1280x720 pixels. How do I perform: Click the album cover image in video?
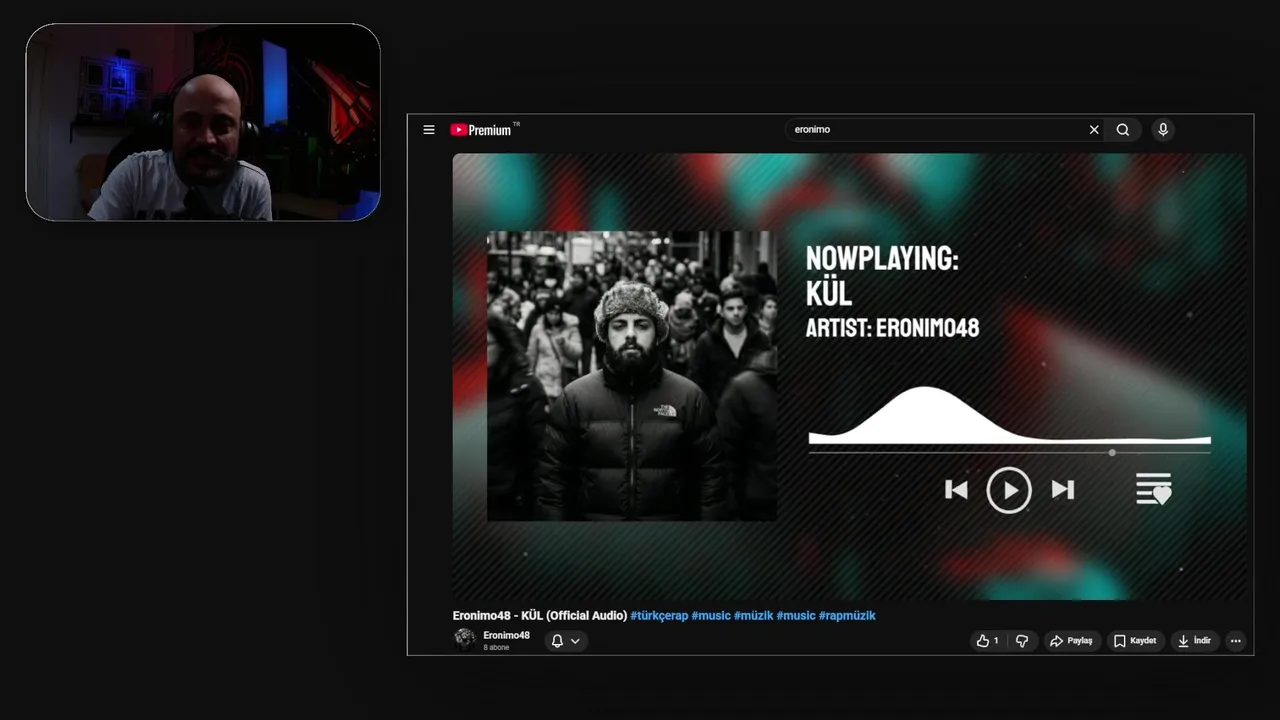632,376
